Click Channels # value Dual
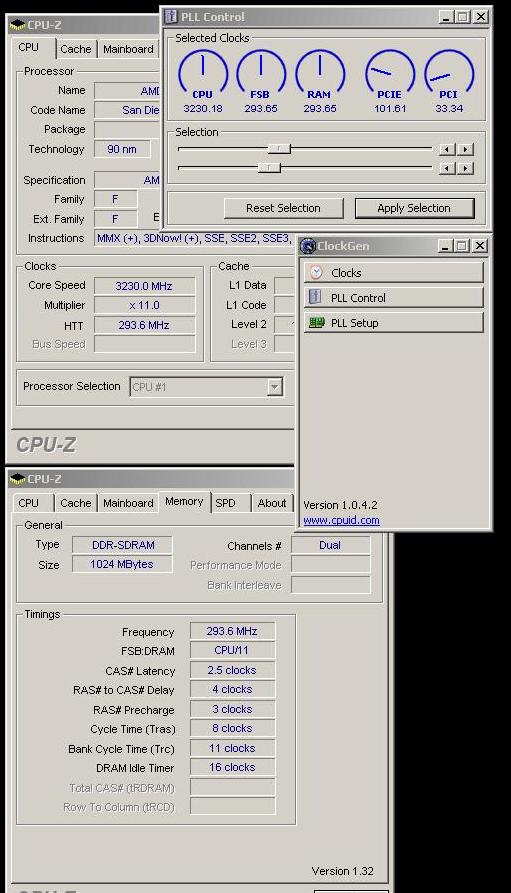 (330, 545)
